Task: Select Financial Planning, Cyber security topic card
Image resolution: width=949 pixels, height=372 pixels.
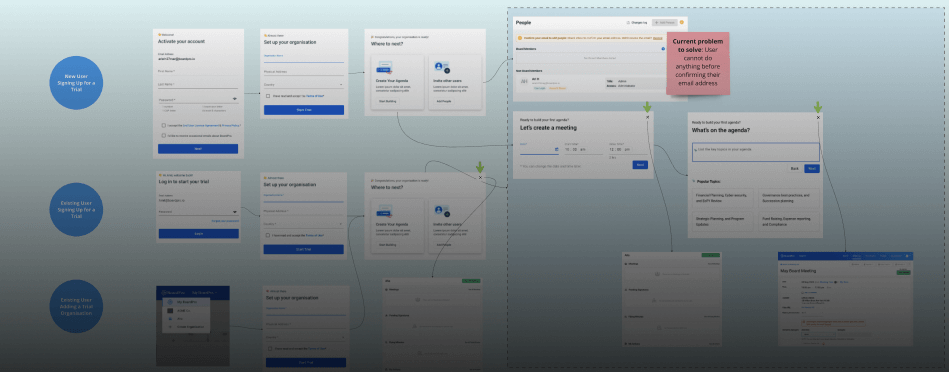Action: 723,197
